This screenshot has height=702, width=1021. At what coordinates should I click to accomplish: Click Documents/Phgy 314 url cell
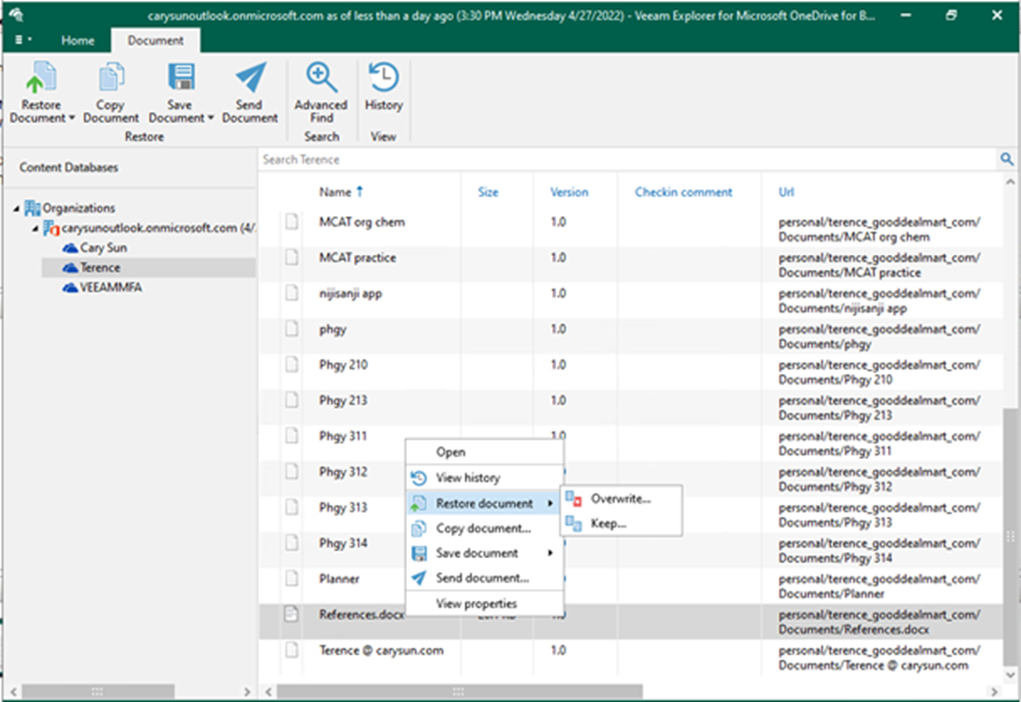(x=879, y=550)
